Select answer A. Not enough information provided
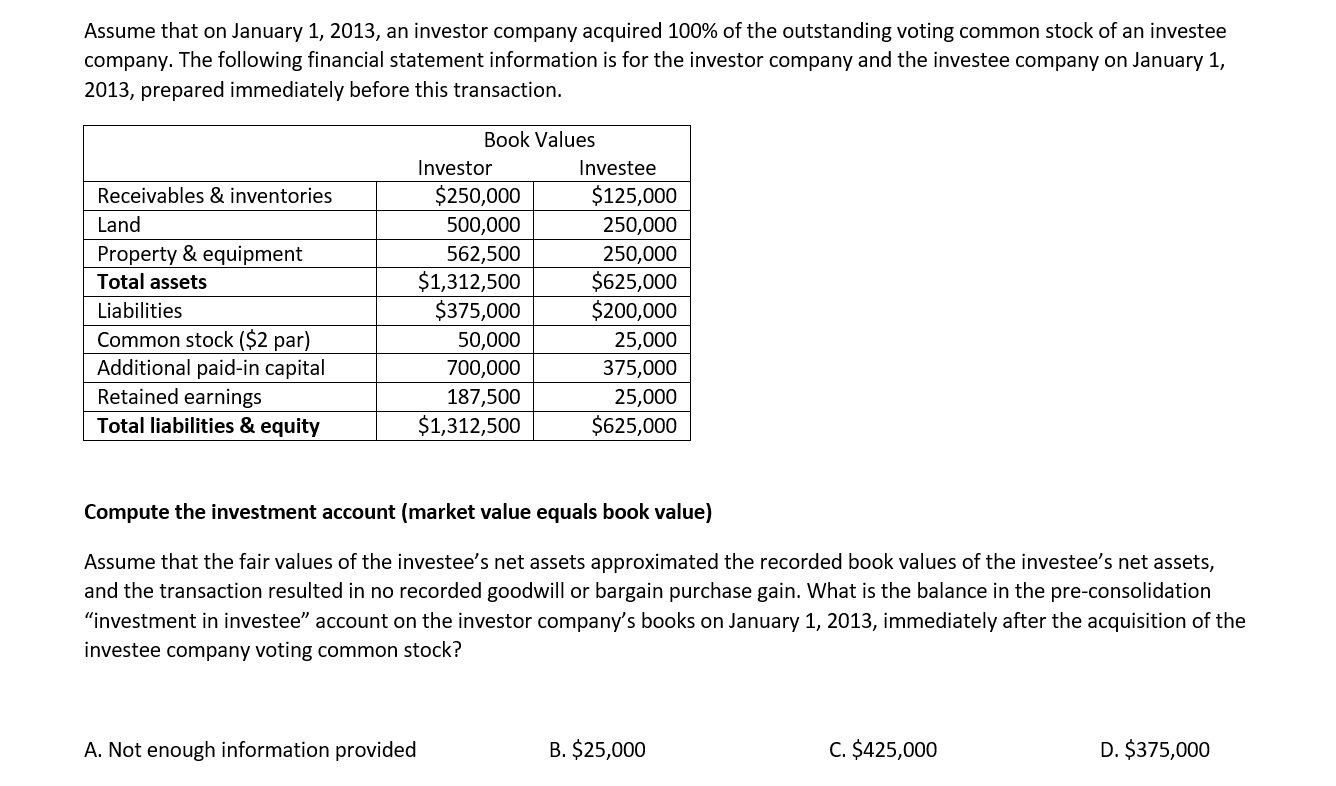The height and width of the screenshot is (786, 1336). pyautogui.click(x=250, y=749)
